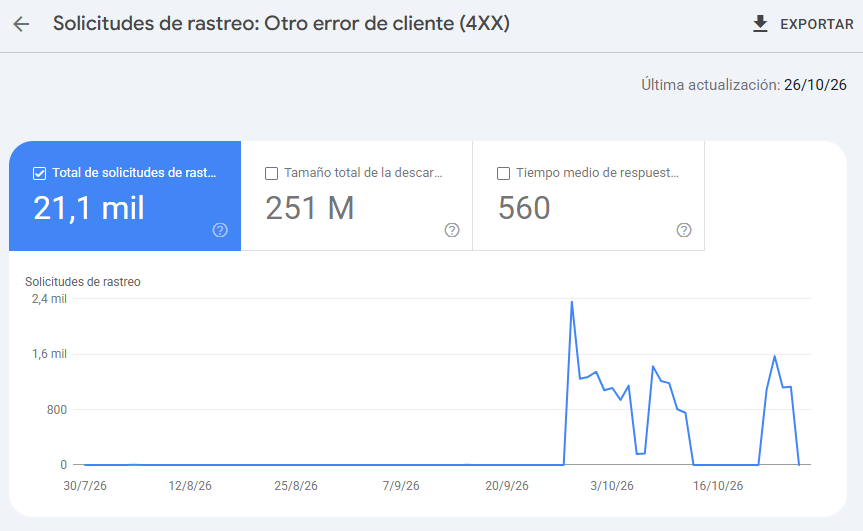863x531 pixels.
Task: Go back with the left arrow icon
Action: 21,24
